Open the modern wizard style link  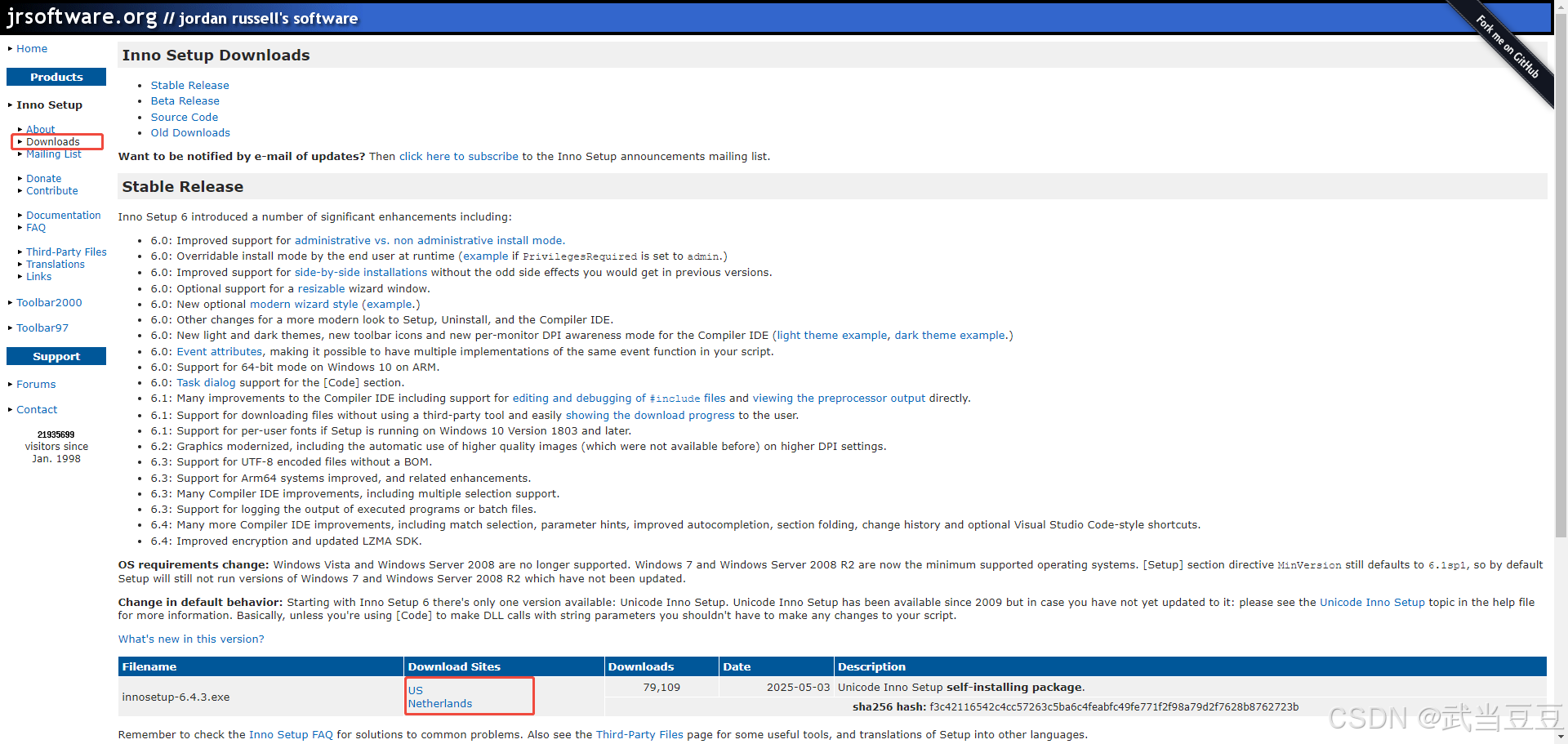[x=304, y=305]
